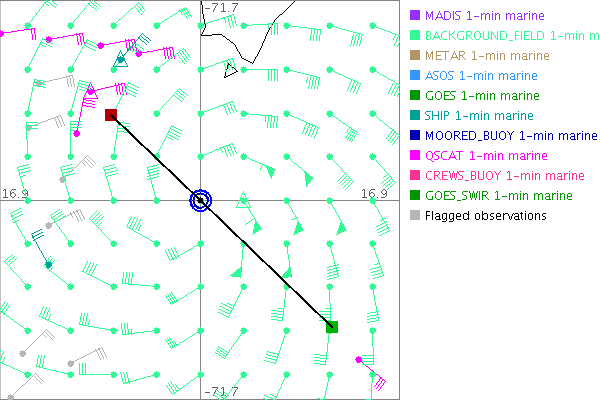Click the light blue ASOS legend swatch

click(415, 76)
